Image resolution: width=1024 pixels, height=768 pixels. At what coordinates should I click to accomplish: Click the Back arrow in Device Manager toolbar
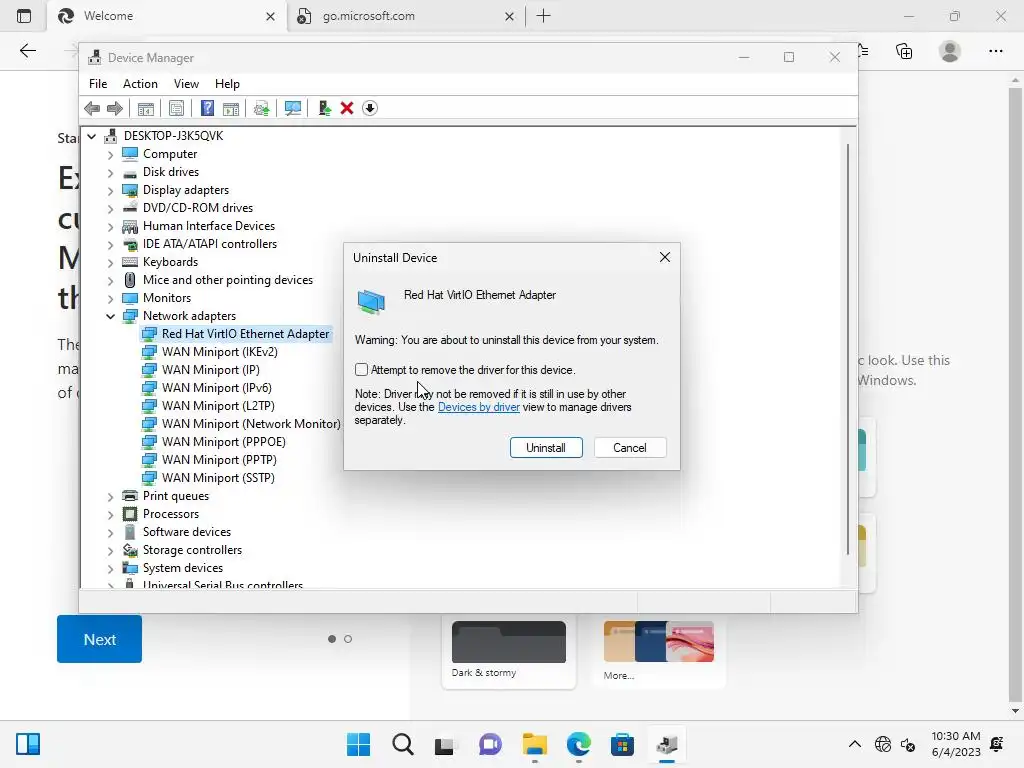tap(92, 108)
